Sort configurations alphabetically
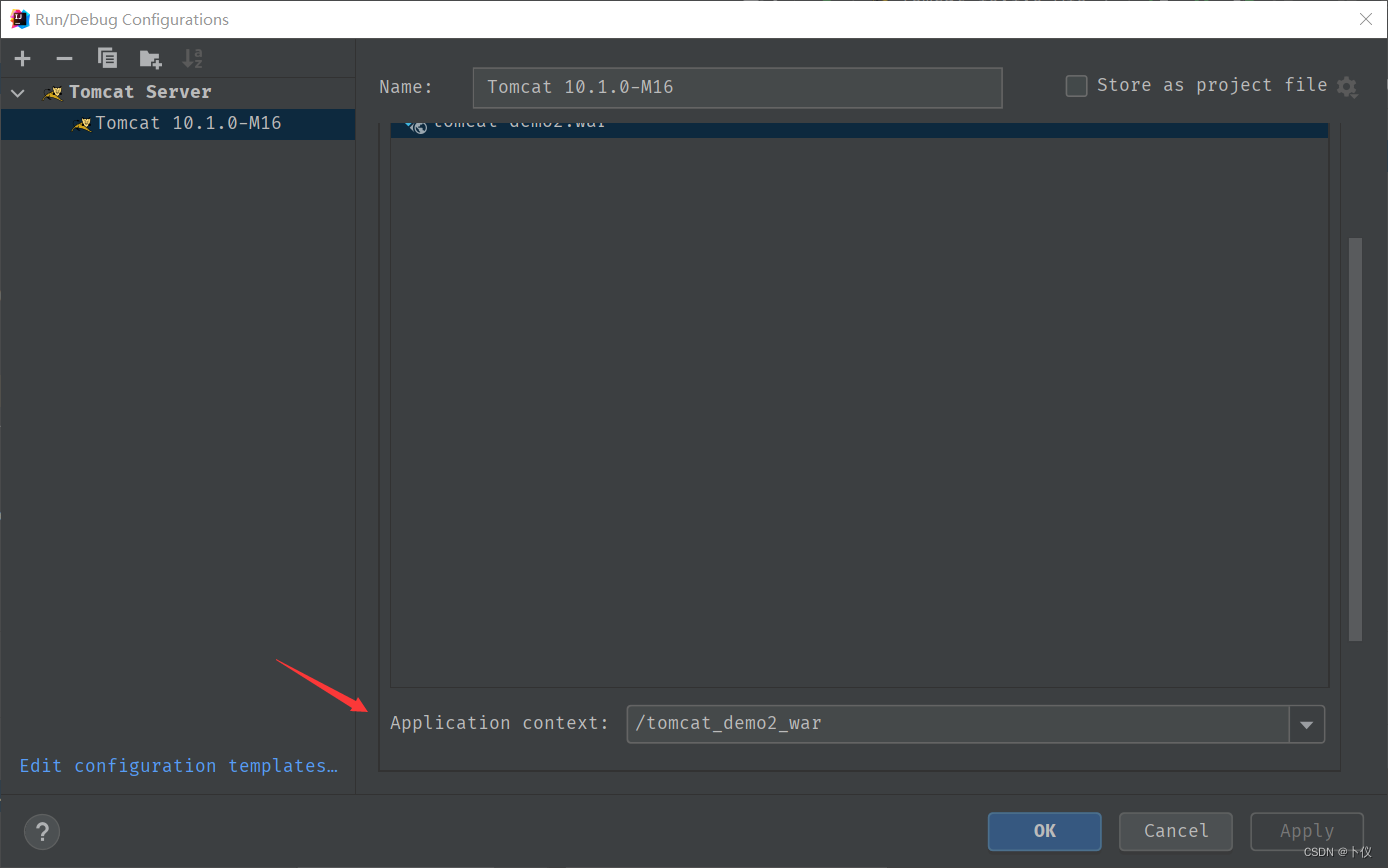 click(x=192, y=59)
